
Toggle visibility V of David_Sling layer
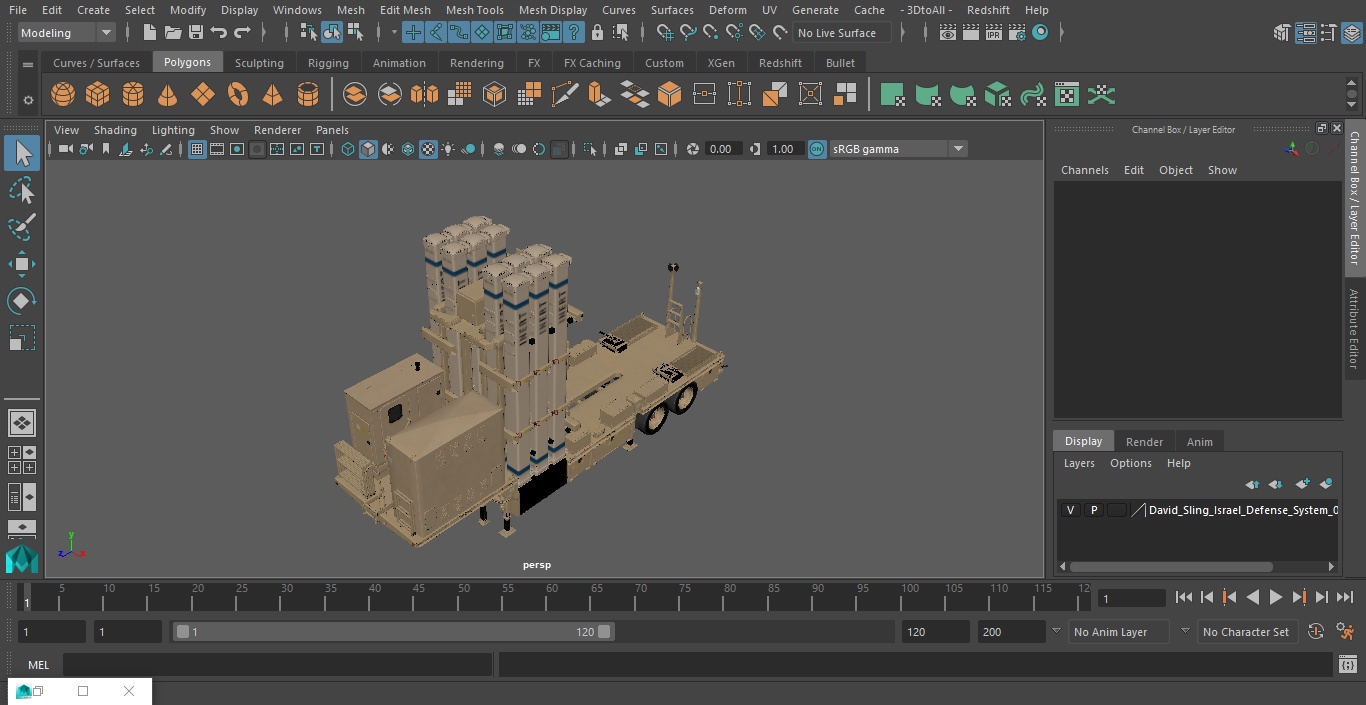coord(1071,510)
